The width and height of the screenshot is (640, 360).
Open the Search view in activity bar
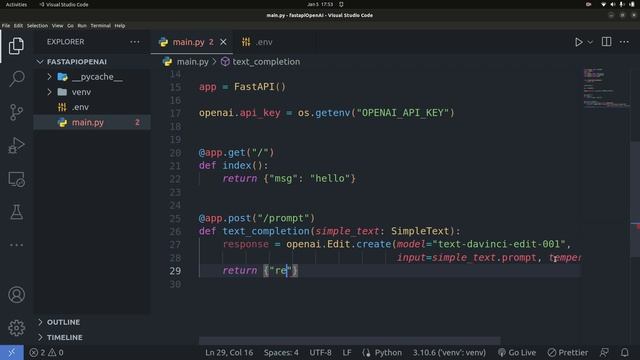click(x=16, y=78)
